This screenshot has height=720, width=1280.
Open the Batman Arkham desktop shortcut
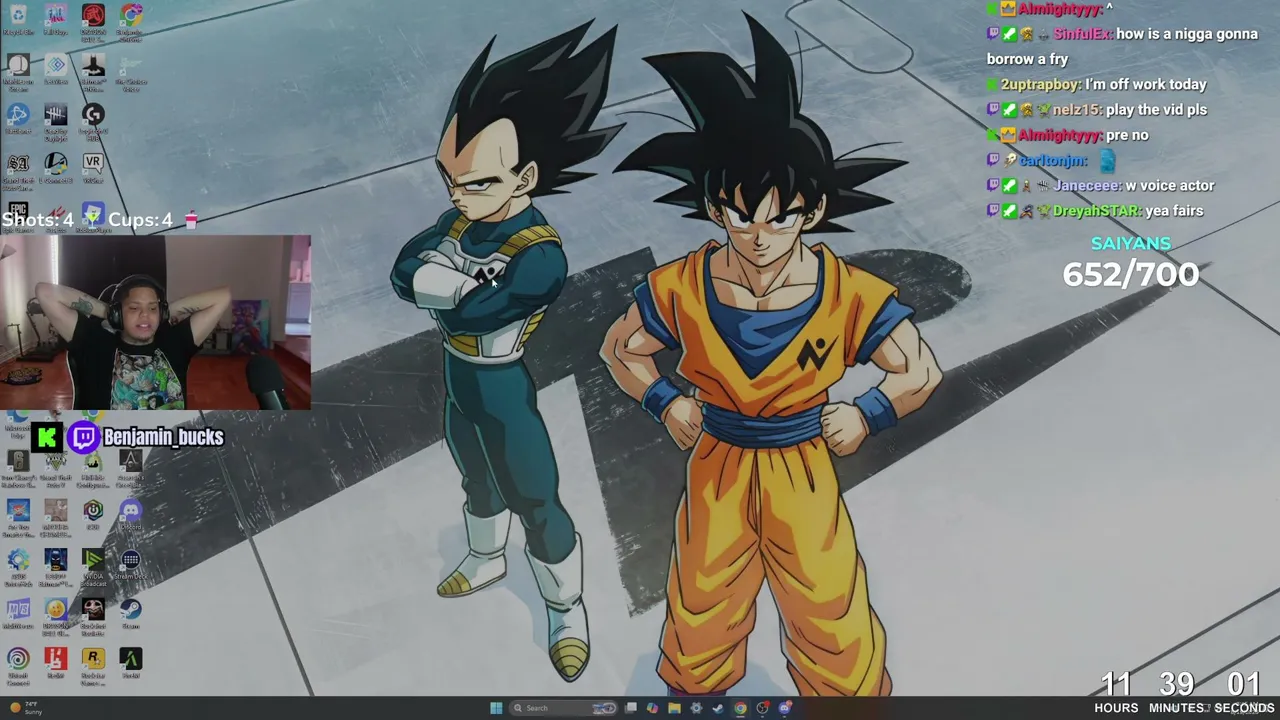coord(93,70)
